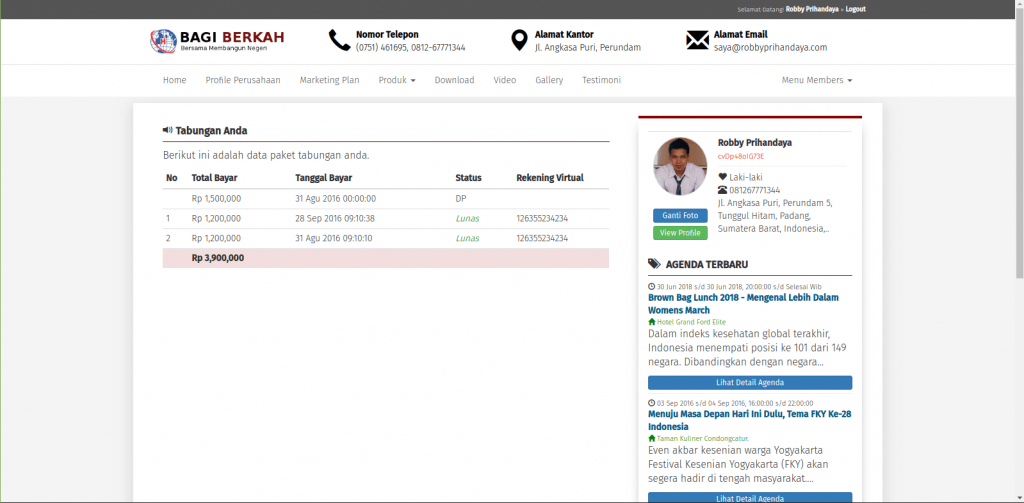Click the clock icon of the 03 Sep 2016 agenda

(x=651, y=403)
